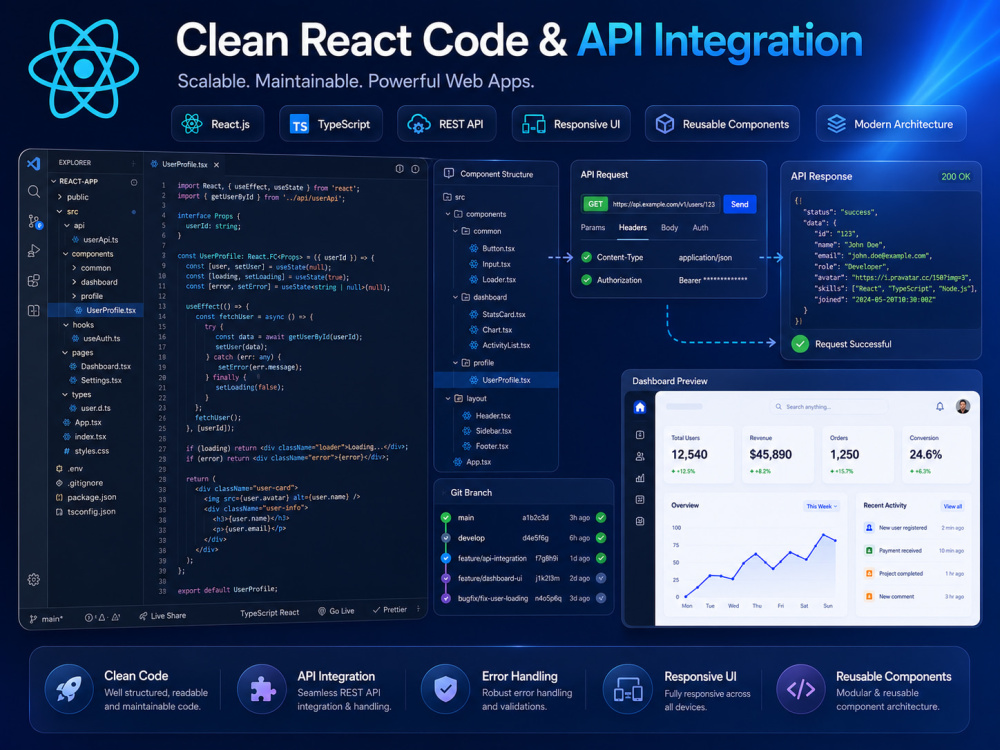Click user avatar in Dashboard Preview

[x=962, y=406]
